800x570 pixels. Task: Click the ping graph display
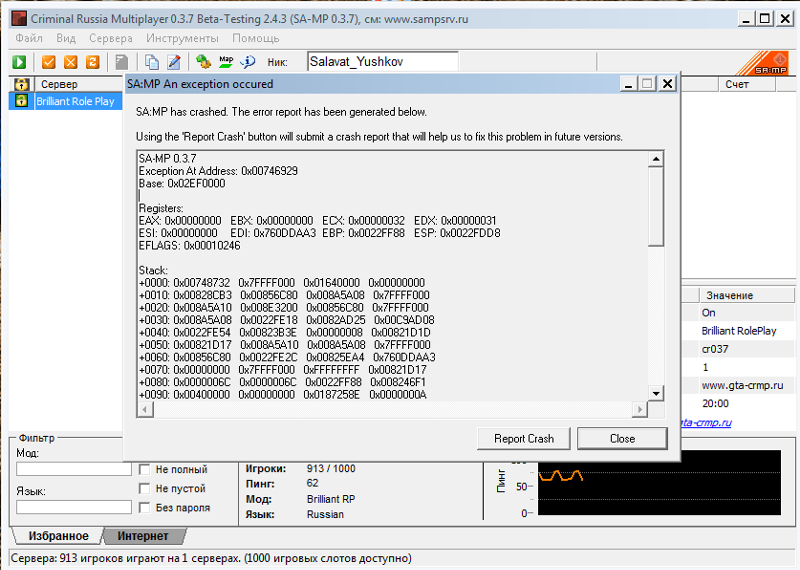pyautogui.click(x=659, y=482)
